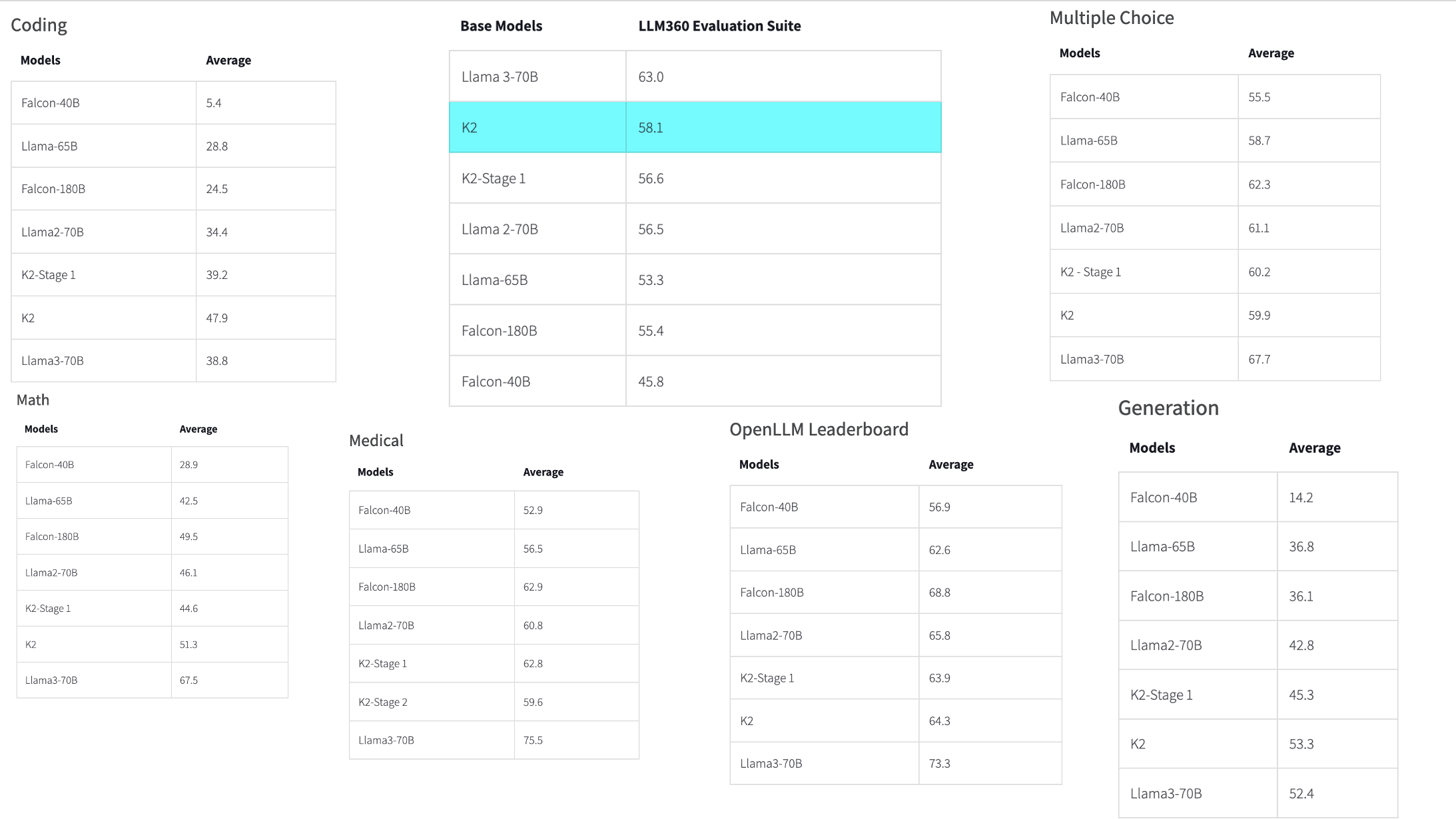Select 59.9 in Multiple Choice table
This screenshot has height=819, width=1456.
(x=1260, y=315)
